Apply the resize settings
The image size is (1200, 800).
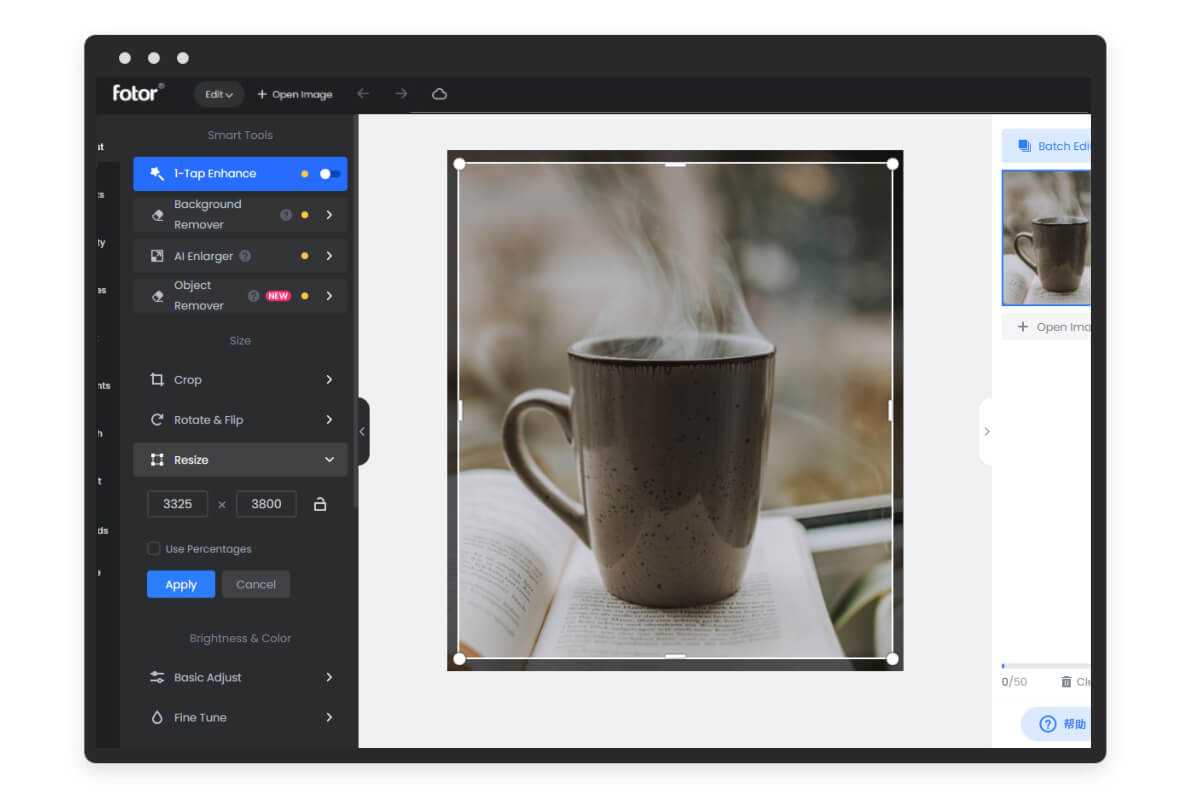[x=180, y=584]
